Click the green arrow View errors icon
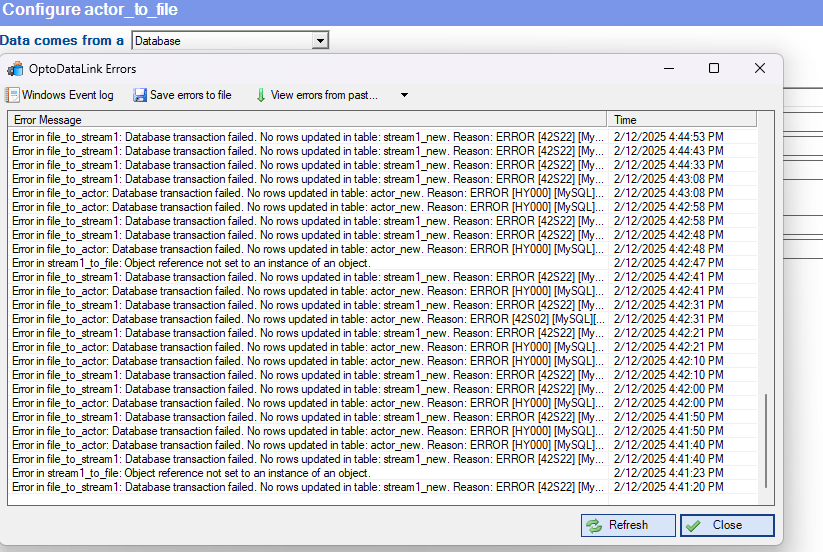This screenshot has height=552, width=823. [x=261, y=95]
